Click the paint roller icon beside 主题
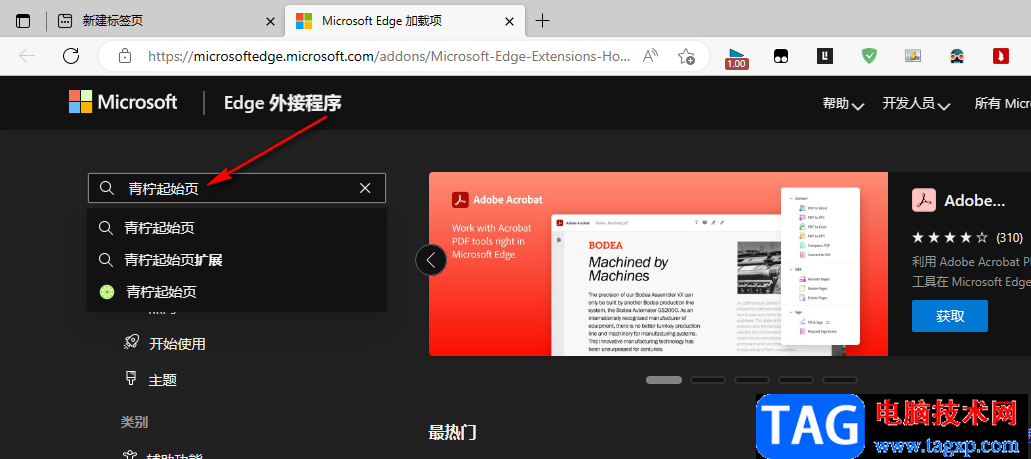This screenshot has width=1031, height=459. click(x=130, y=378)
